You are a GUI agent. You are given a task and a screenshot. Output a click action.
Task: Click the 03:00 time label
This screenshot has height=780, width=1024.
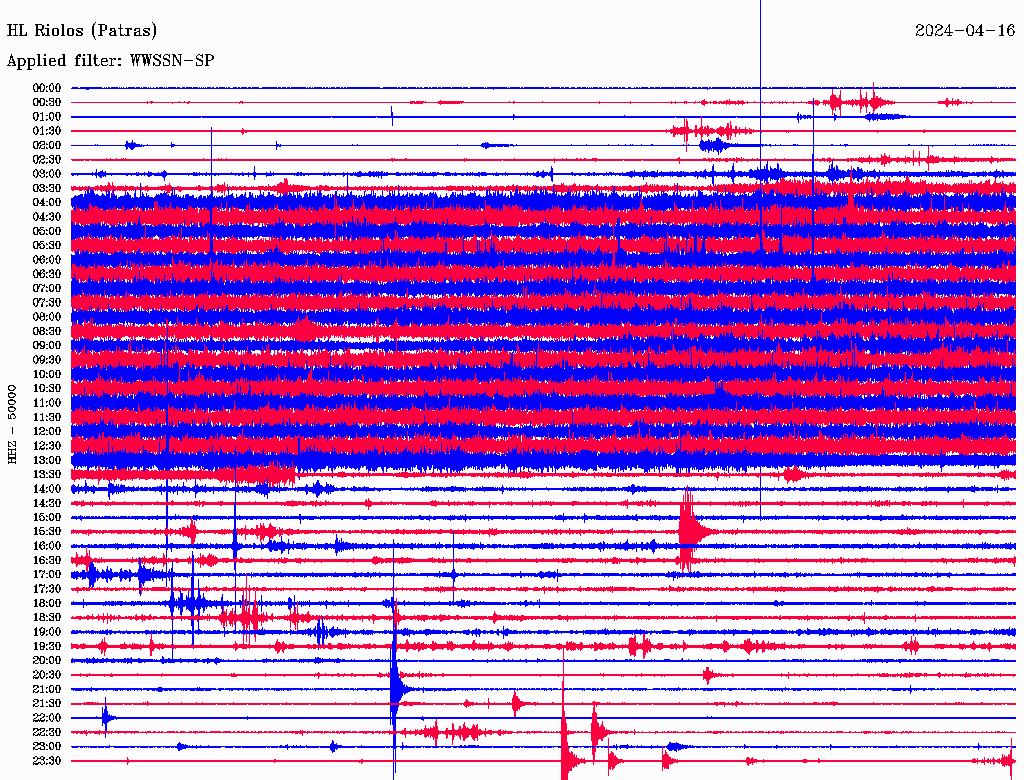[47, 174]
